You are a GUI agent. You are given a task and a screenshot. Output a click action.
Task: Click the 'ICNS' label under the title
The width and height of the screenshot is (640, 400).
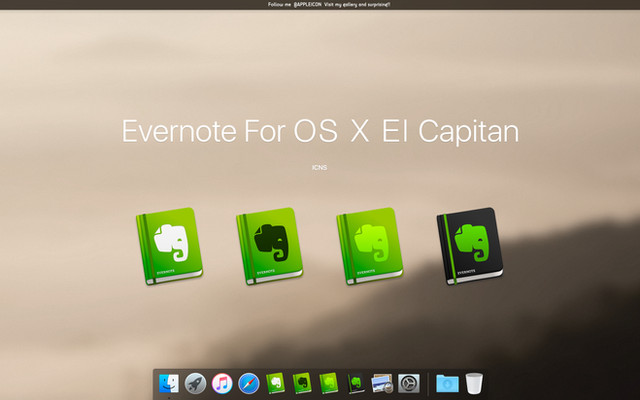320,167
